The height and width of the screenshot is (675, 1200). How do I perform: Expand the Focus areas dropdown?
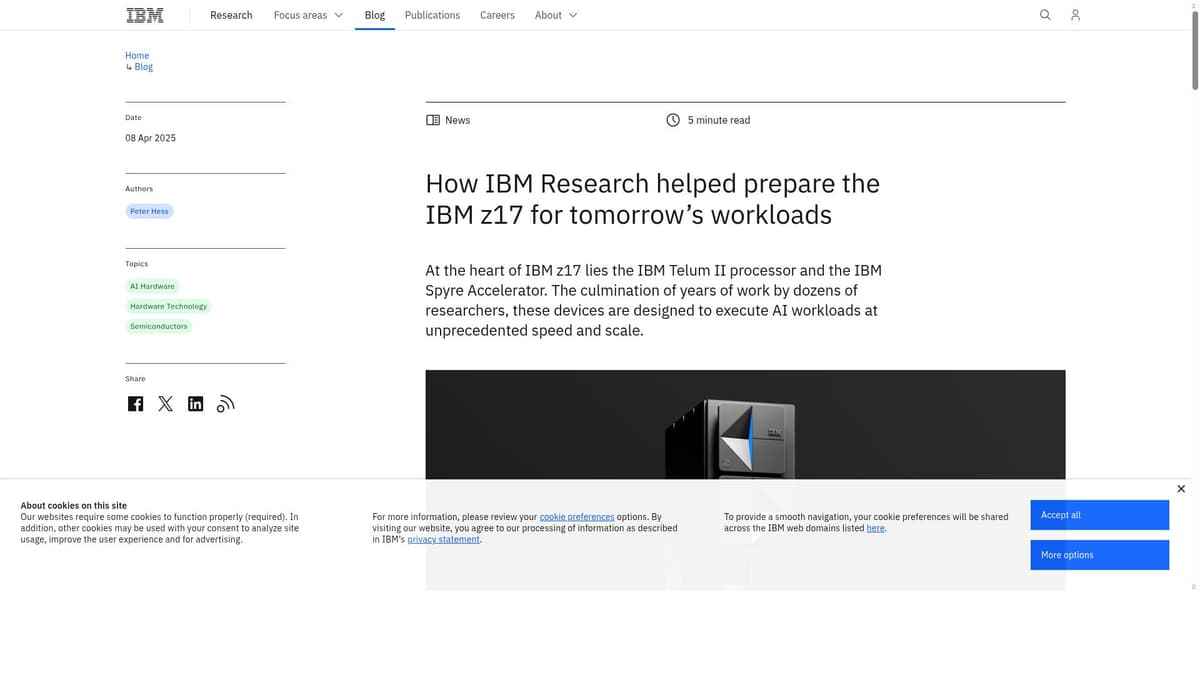pos(307,15)
